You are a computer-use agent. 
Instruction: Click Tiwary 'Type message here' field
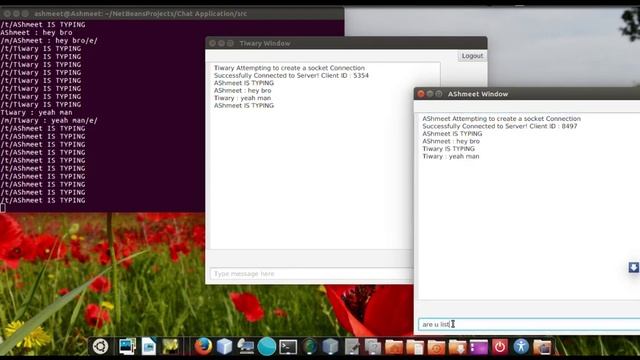click(x=311, y=273)
